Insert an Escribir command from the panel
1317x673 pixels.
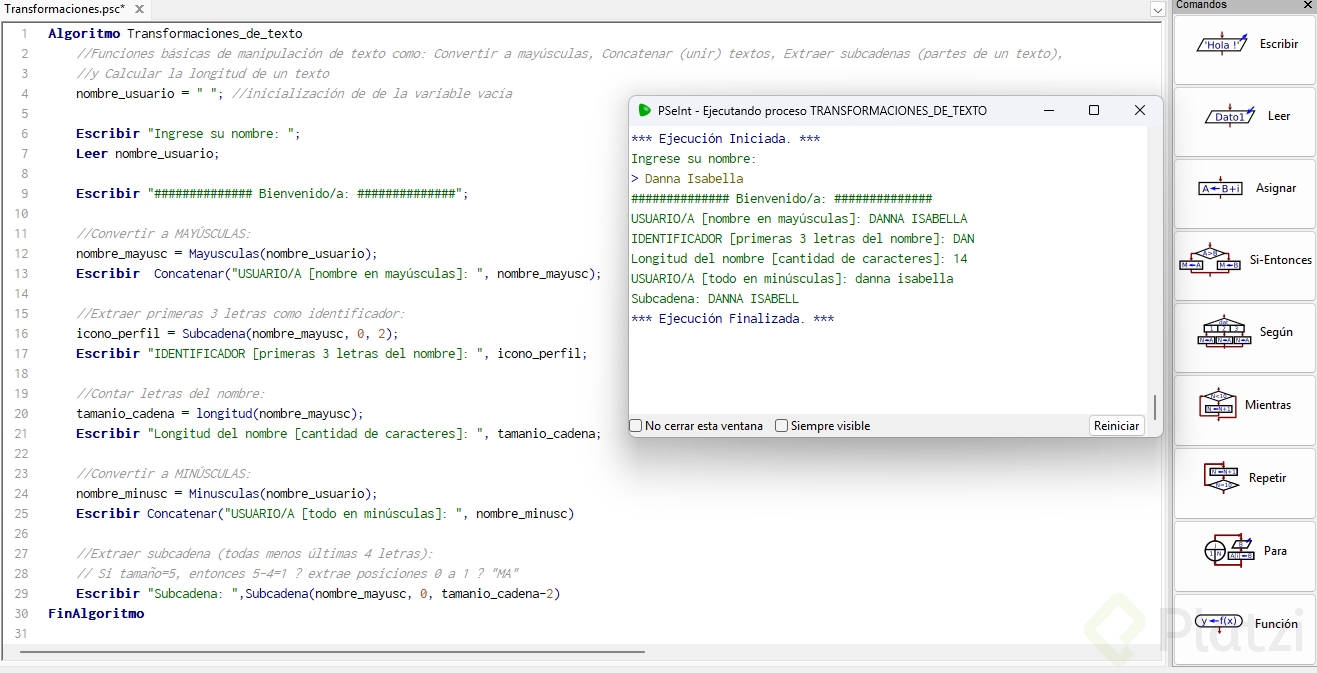[x=1244, y=45]
